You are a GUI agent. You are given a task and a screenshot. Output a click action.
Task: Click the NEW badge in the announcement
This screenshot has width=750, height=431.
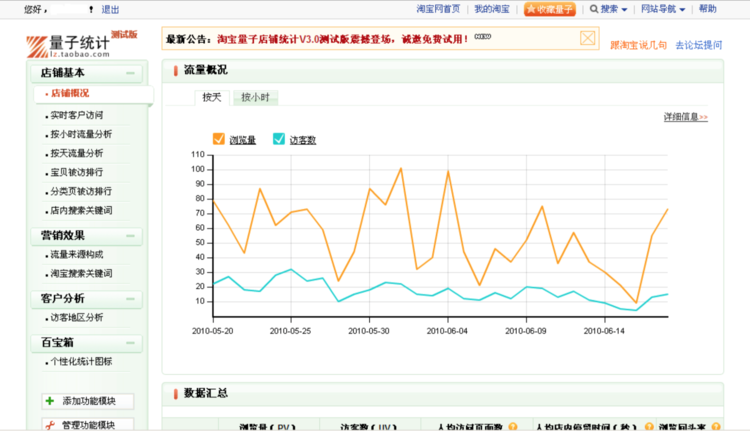pos(483,36)
